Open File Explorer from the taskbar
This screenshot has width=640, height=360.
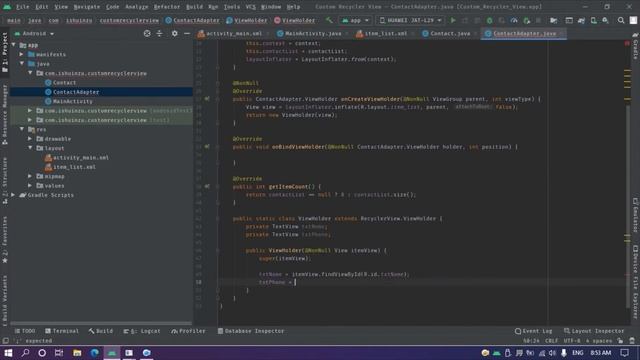[77, 353]
